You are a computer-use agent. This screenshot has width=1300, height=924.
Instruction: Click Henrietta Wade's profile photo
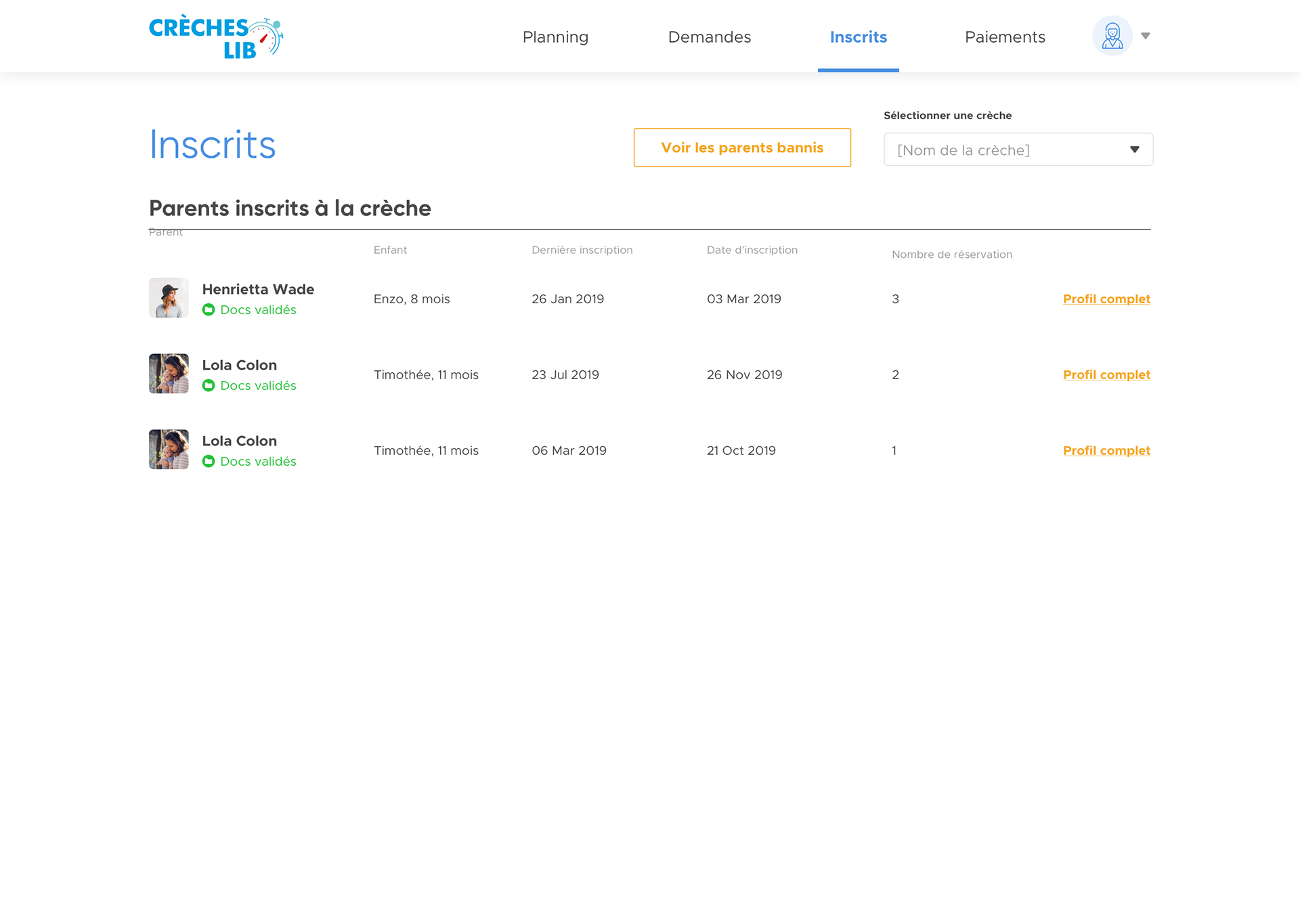169,298
